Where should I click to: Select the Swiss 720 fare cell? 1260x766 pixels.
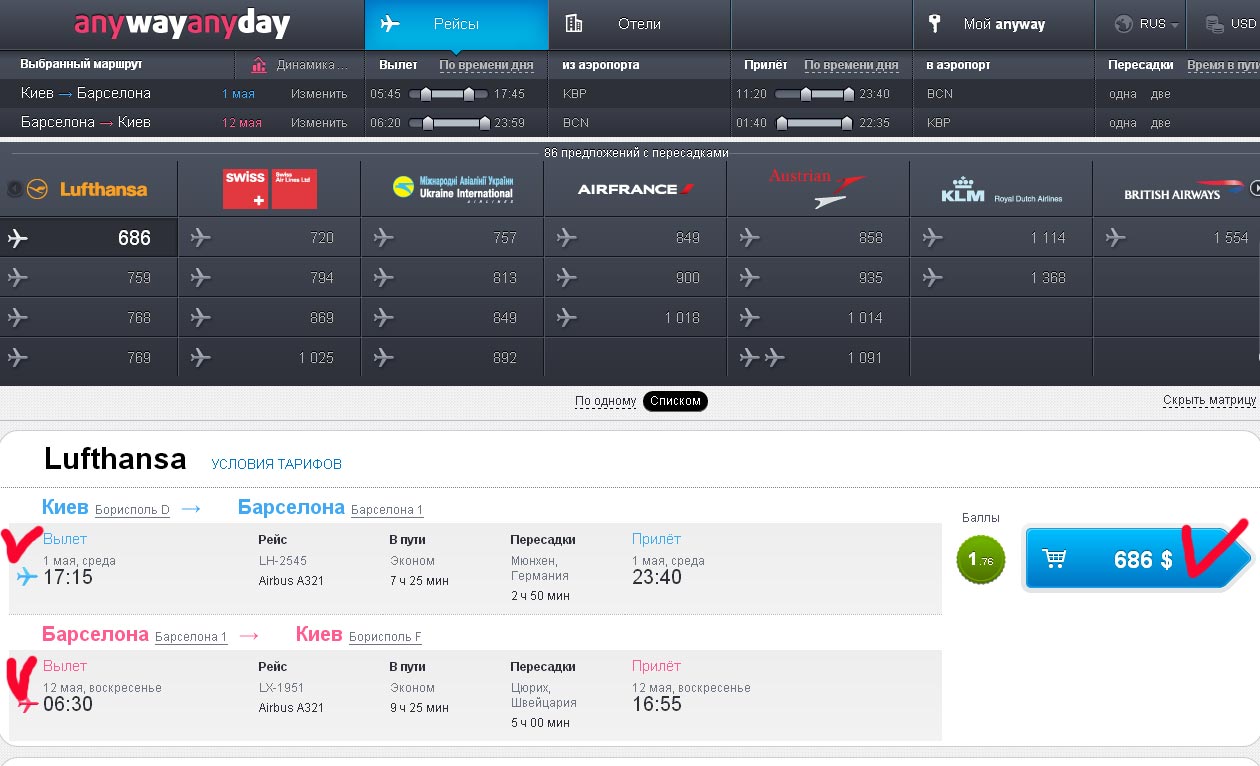click(269, 238)
